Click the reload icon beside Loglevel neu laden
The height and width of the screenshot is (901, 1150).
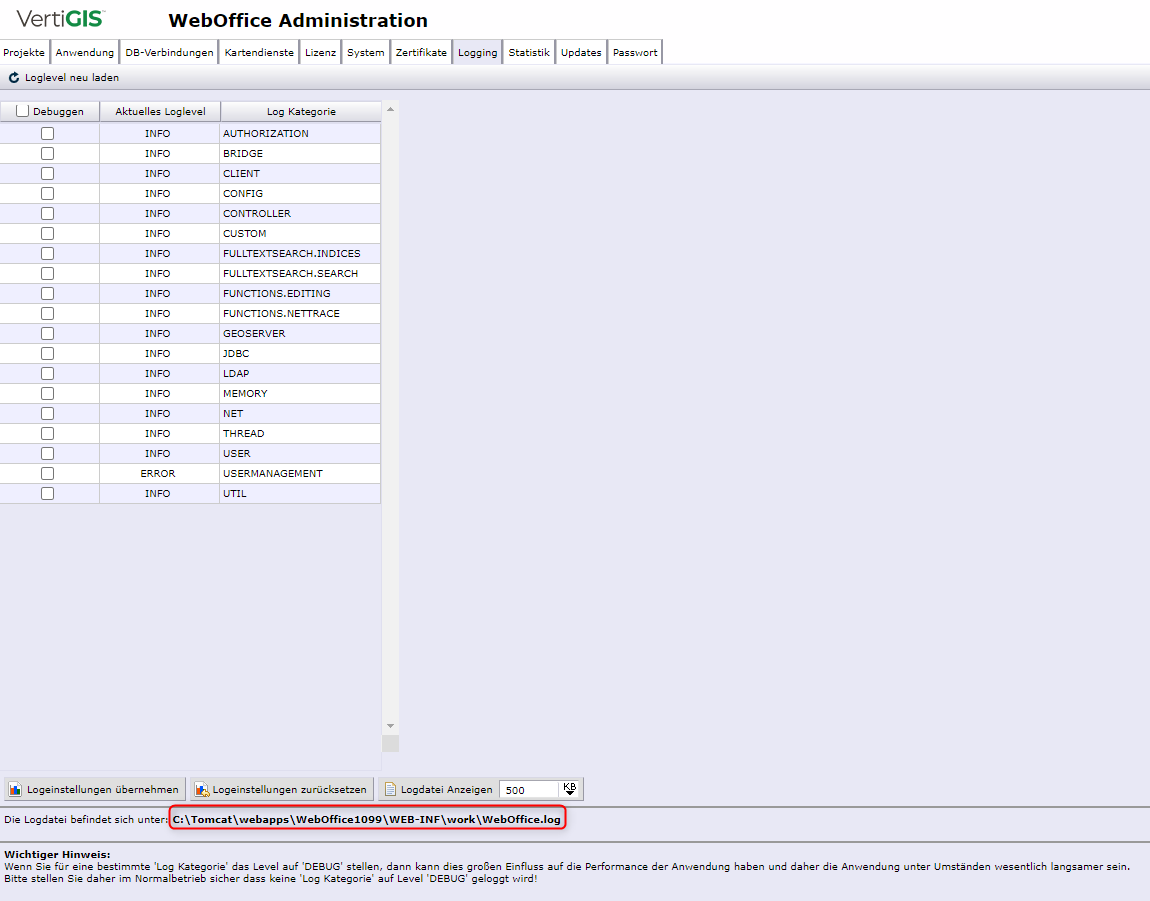14,78
